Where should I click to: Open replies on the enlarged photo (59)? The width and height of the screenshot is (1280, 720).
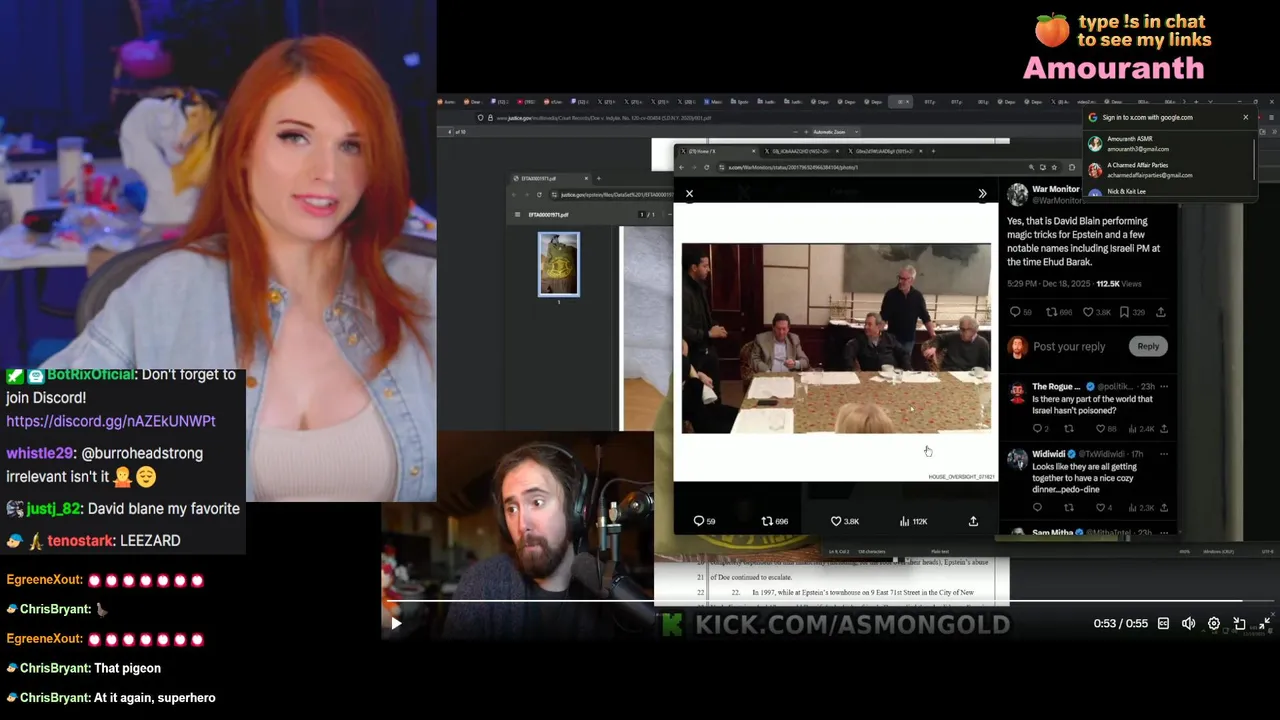tap(704, 521)
